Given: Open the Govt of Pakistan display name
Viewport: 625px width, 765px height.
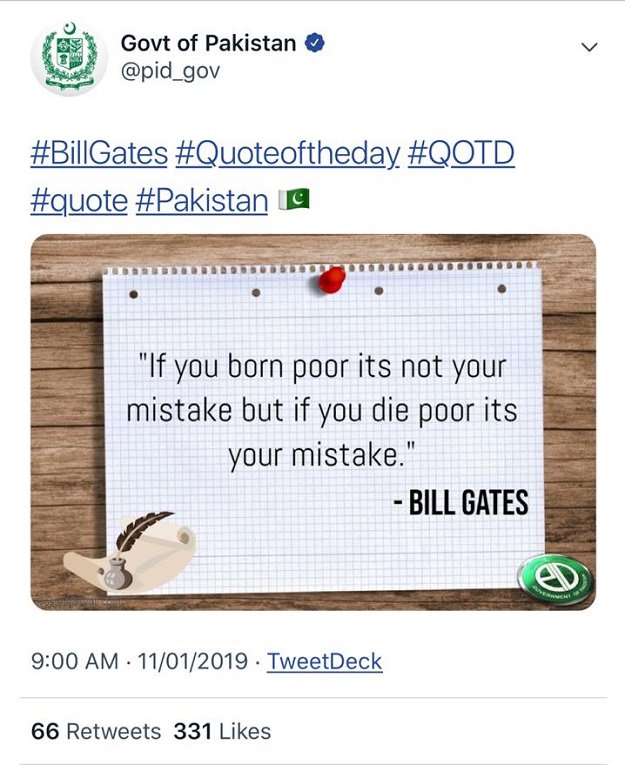Looking at the screenshot, I should tap(208, 44).
